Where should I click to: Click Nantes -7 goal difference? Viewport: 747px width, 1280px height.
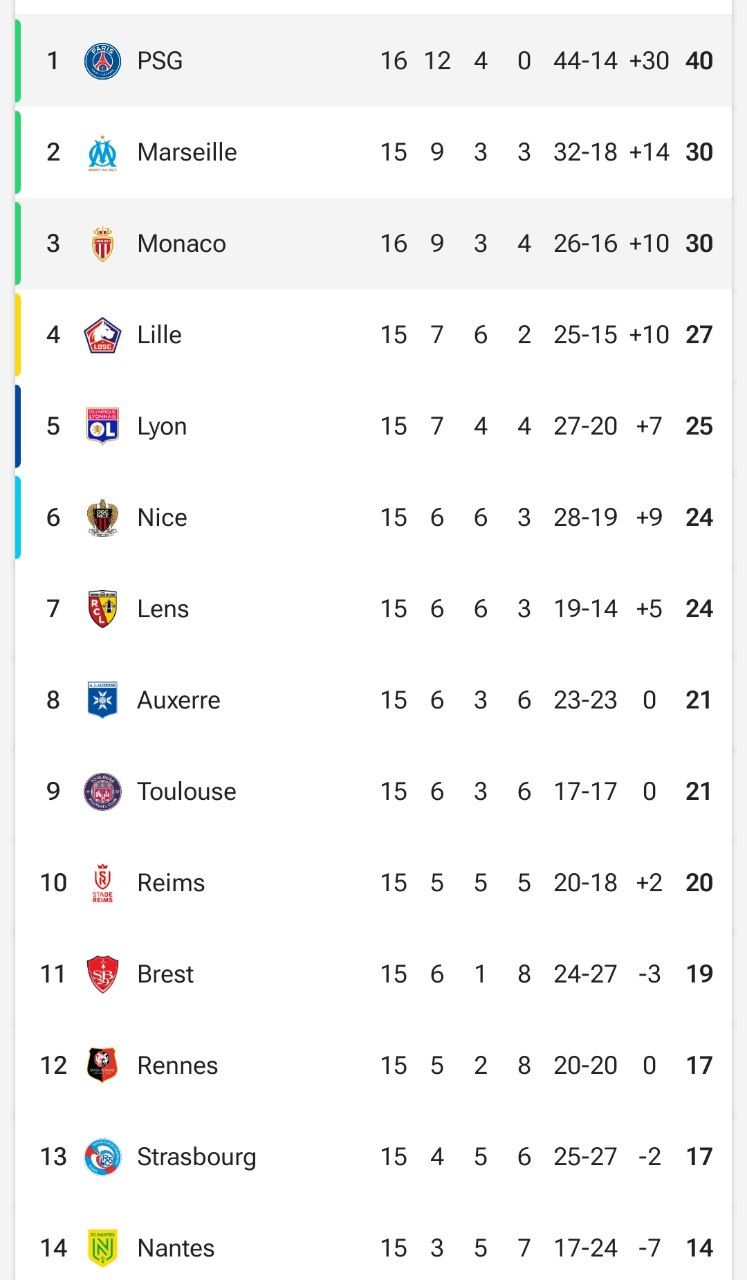[x=649, y=1248]
